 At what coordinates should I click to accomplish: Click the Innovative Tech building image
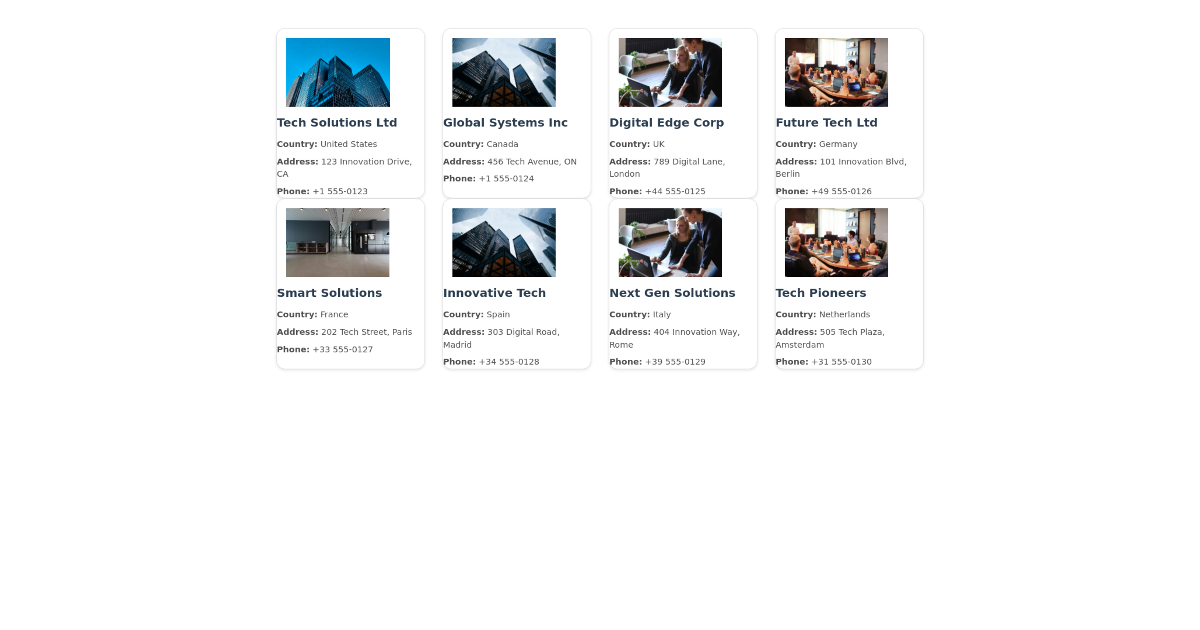pos(503,242)
